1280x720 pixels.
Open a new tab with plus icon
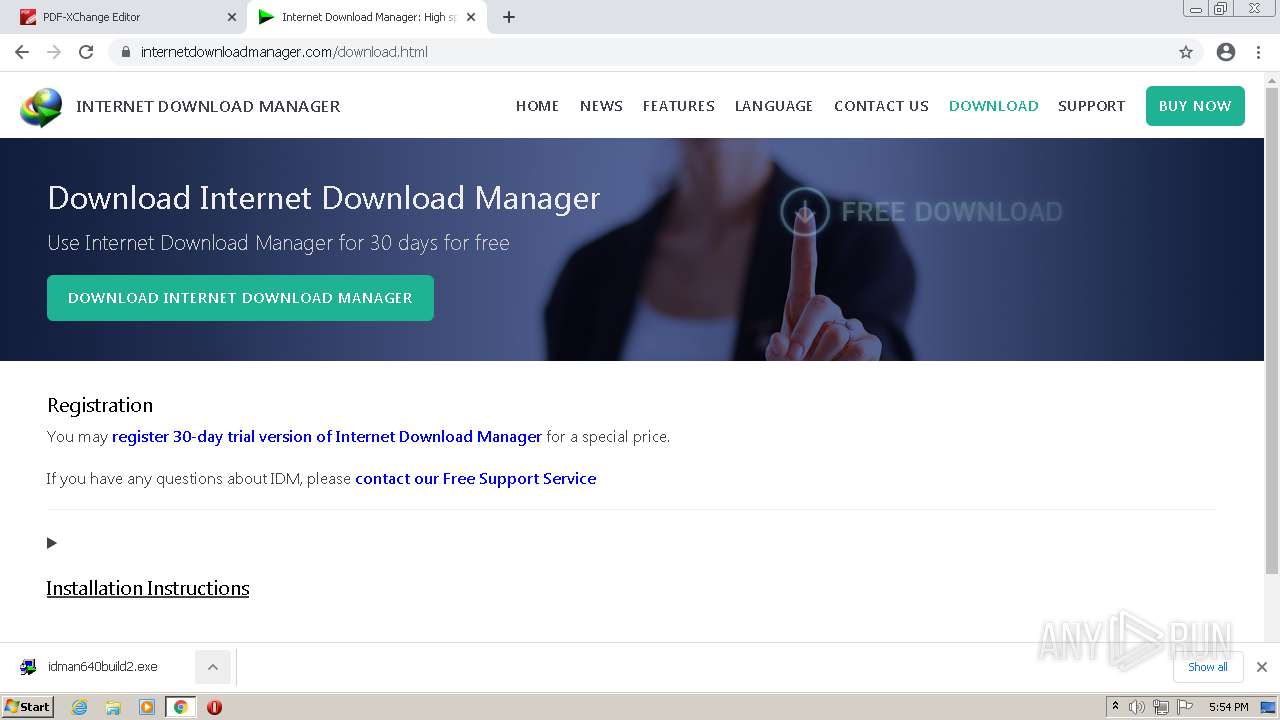click(x=509, y=17)
